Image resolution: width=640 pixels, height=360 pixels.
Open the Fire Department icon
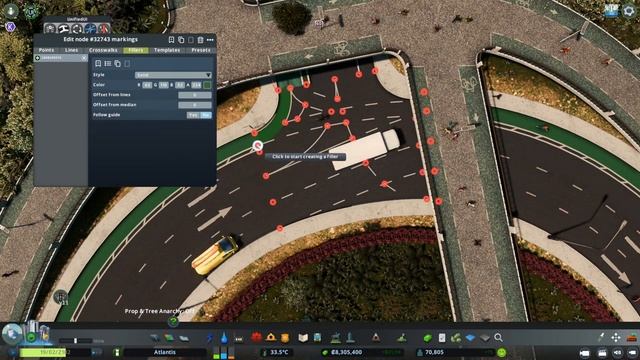(271, 337)
